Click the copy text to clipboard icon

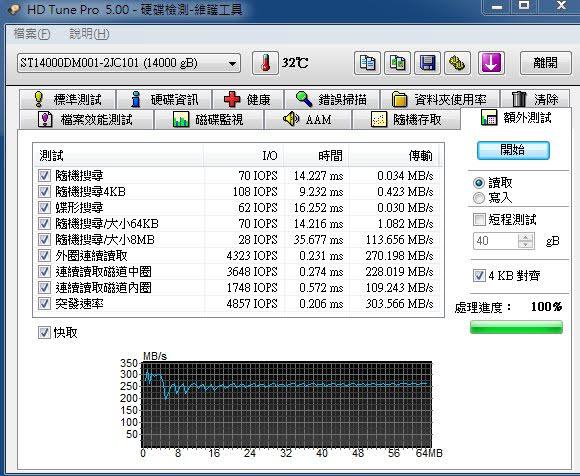click(367, 63)
